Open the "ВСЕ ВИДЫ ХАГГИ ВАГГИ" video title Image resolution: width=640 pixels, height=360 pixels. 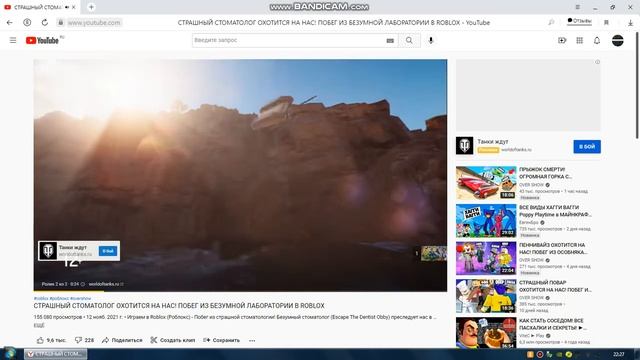pyautogui.click(x=555, y=211)
